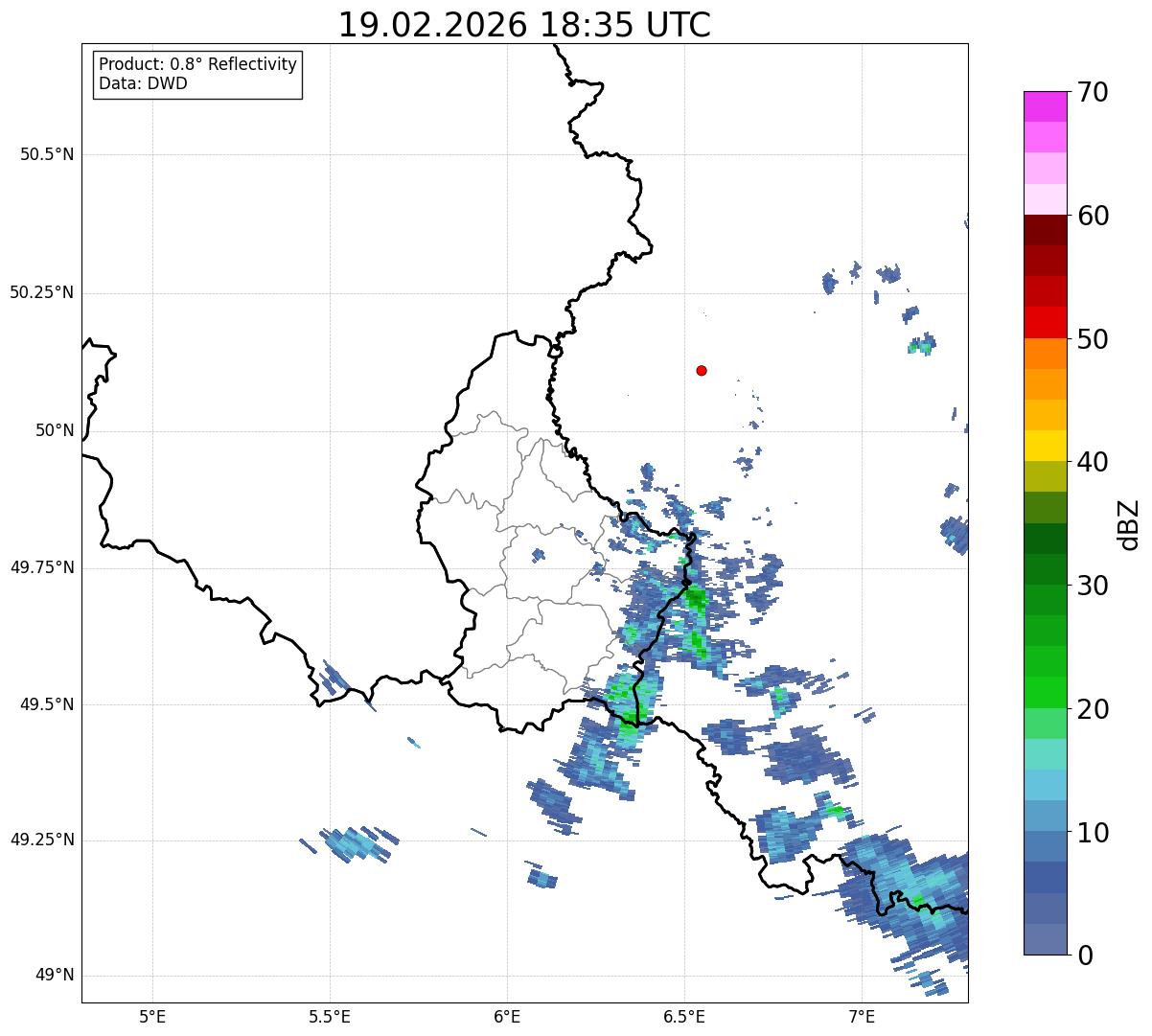Click the 49.75°N latitude label
This screenshot has height=1036, width=1152.
pos(41,567)
